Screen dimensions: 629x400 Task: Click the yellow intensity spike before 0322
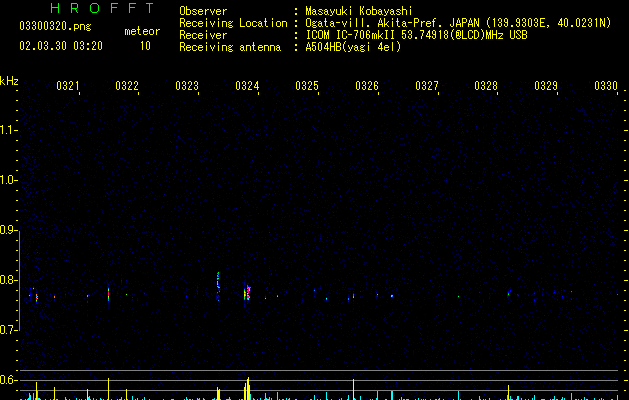pos(108,389)
